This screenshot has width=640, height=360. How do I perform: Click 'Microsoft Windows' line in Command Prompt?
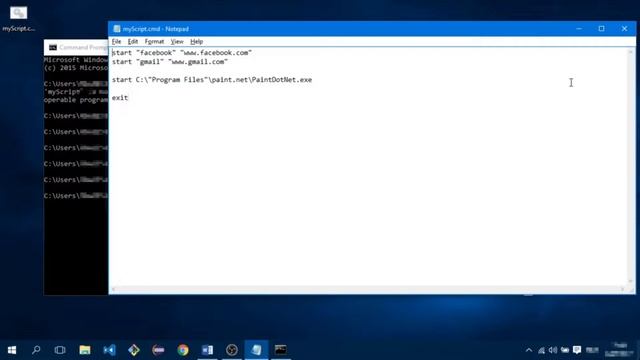tap(76, 60)
